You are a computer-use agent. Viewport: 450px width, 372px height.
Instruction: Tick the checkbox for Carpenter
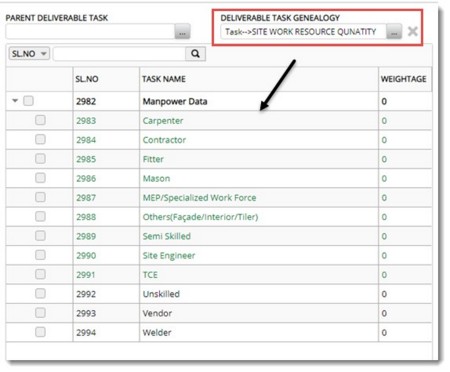[40, 120]
